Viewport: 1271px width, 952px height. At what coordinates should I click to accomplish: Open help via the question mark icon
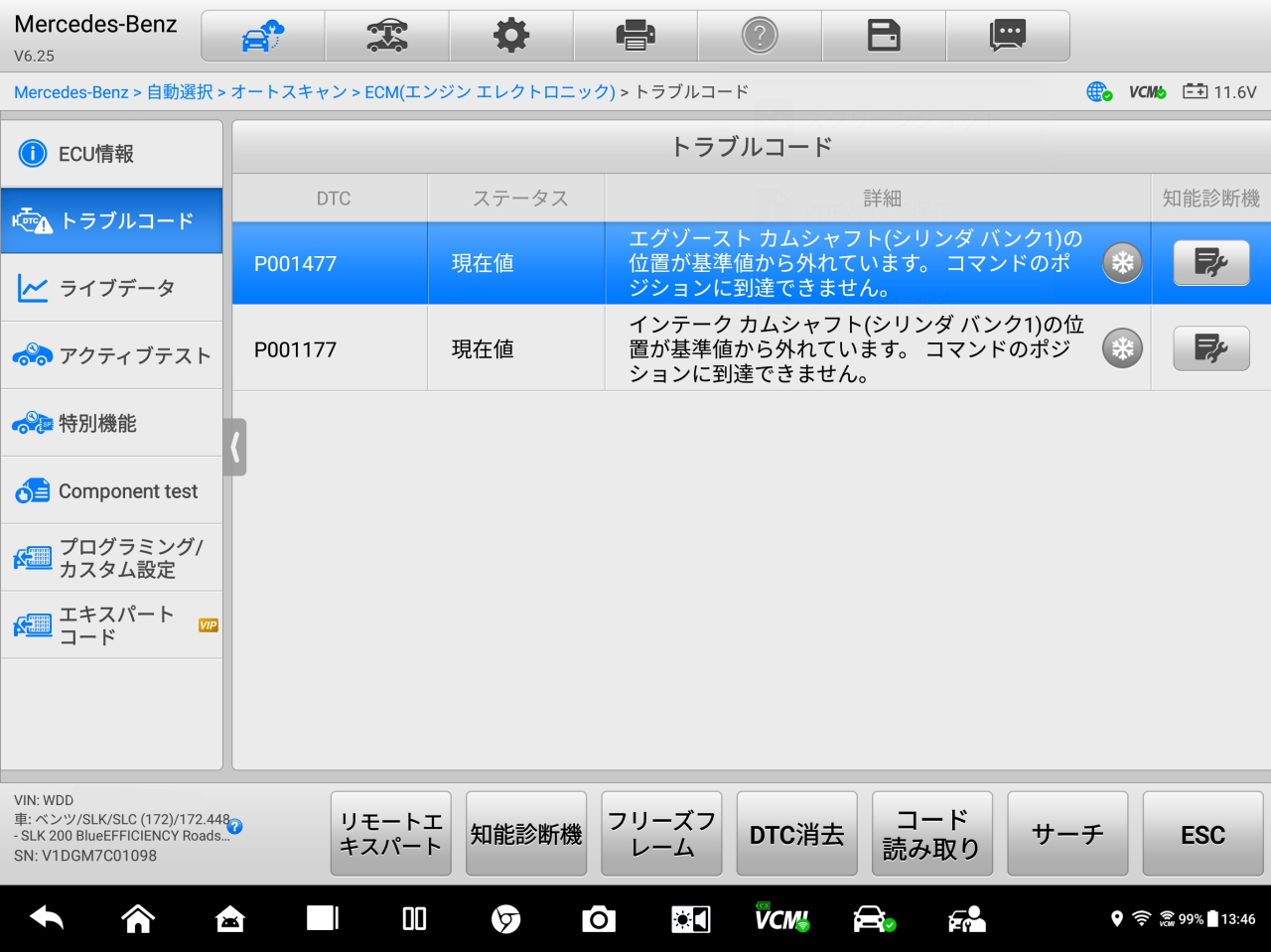[760, 37]
